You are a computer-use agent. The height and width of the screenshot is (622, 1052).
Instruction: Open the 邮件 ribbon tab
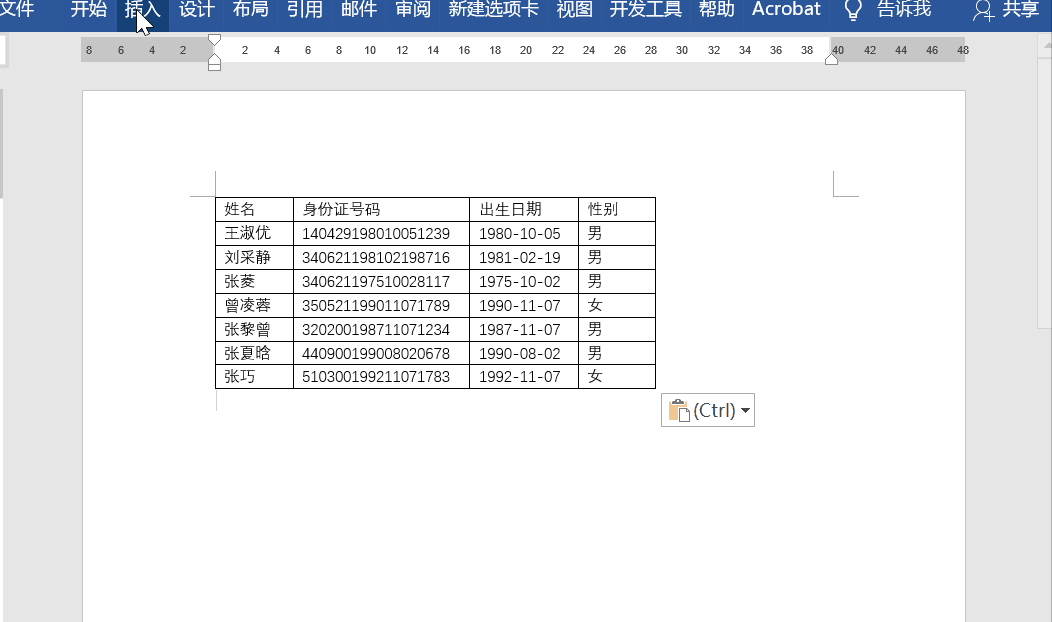(359, 9)
